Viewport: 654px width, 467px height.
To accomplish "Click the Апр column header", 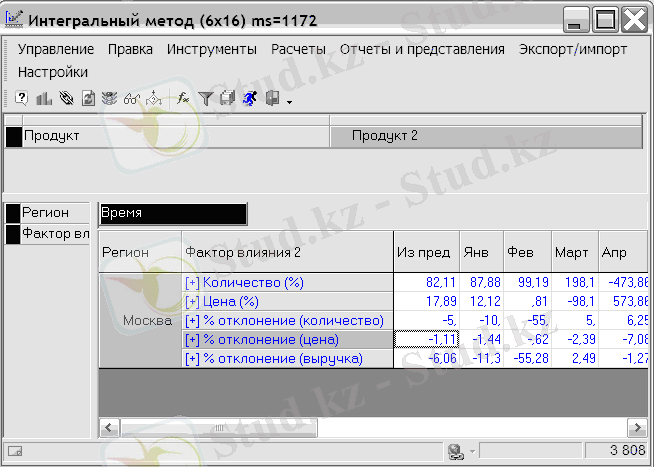I will (623, 252).
